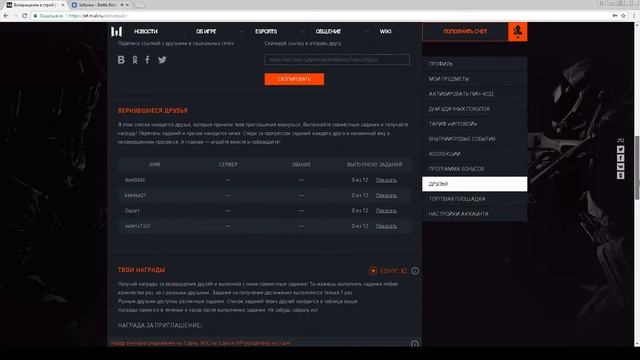Bookmark page with the star icon
The image size is (640, 360).
tap(623, 16)
